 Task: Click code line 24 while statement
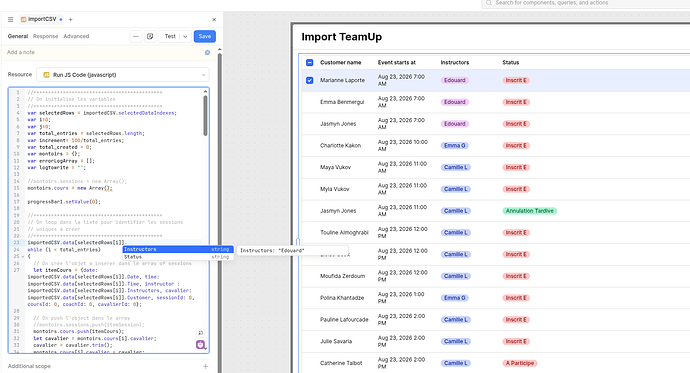click(x=64, y=250)
